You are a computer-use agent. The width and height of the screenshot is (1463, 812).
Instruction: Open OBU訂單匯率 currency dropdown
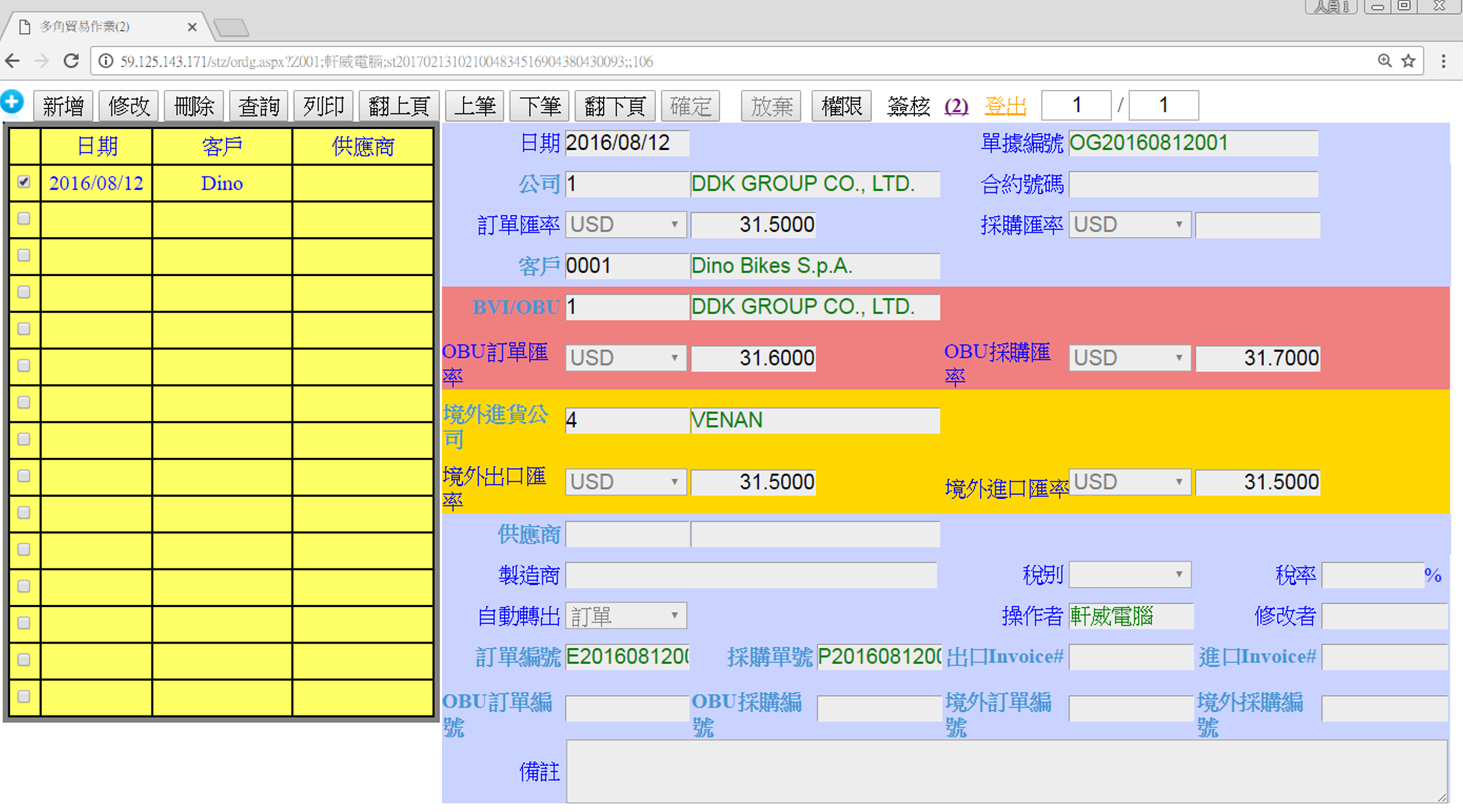coord(626,358)
